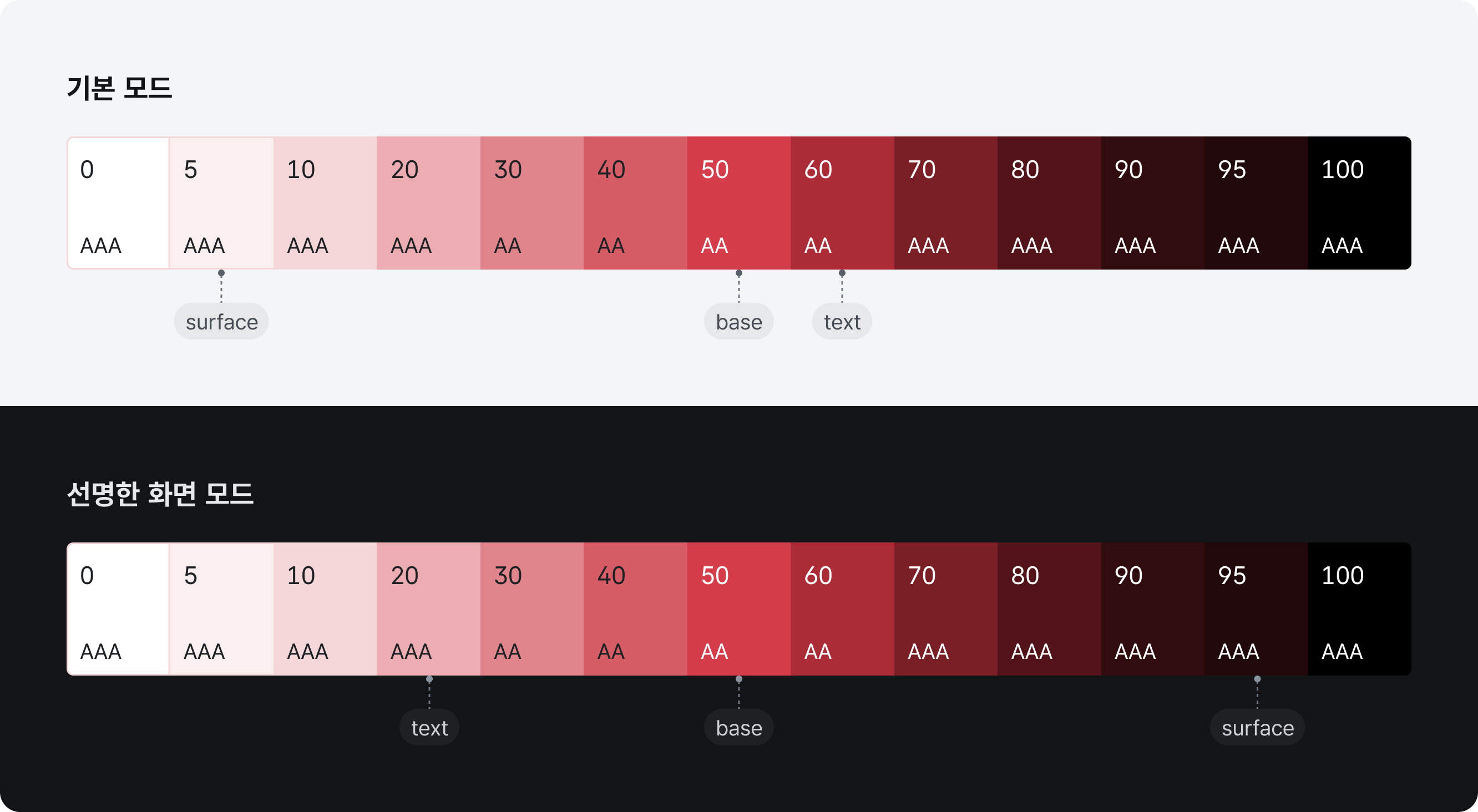Choose the 60 swatch in the light section

842,203
